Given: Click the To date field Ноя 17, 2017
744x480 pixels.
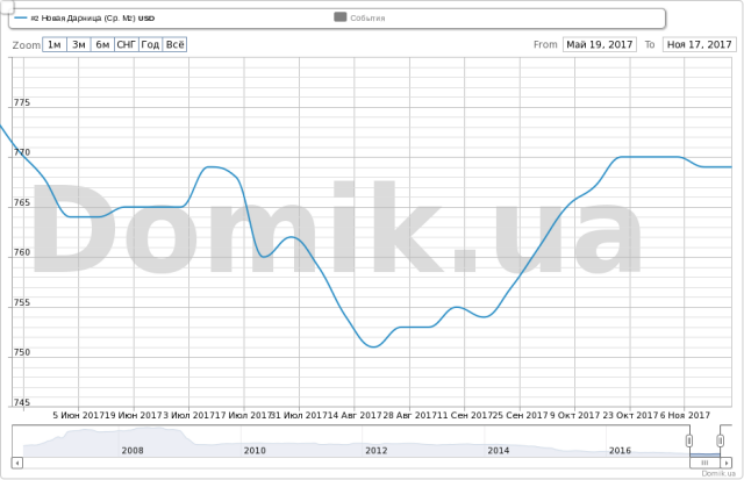Looking at the screenshot, I should pos(698,45).
